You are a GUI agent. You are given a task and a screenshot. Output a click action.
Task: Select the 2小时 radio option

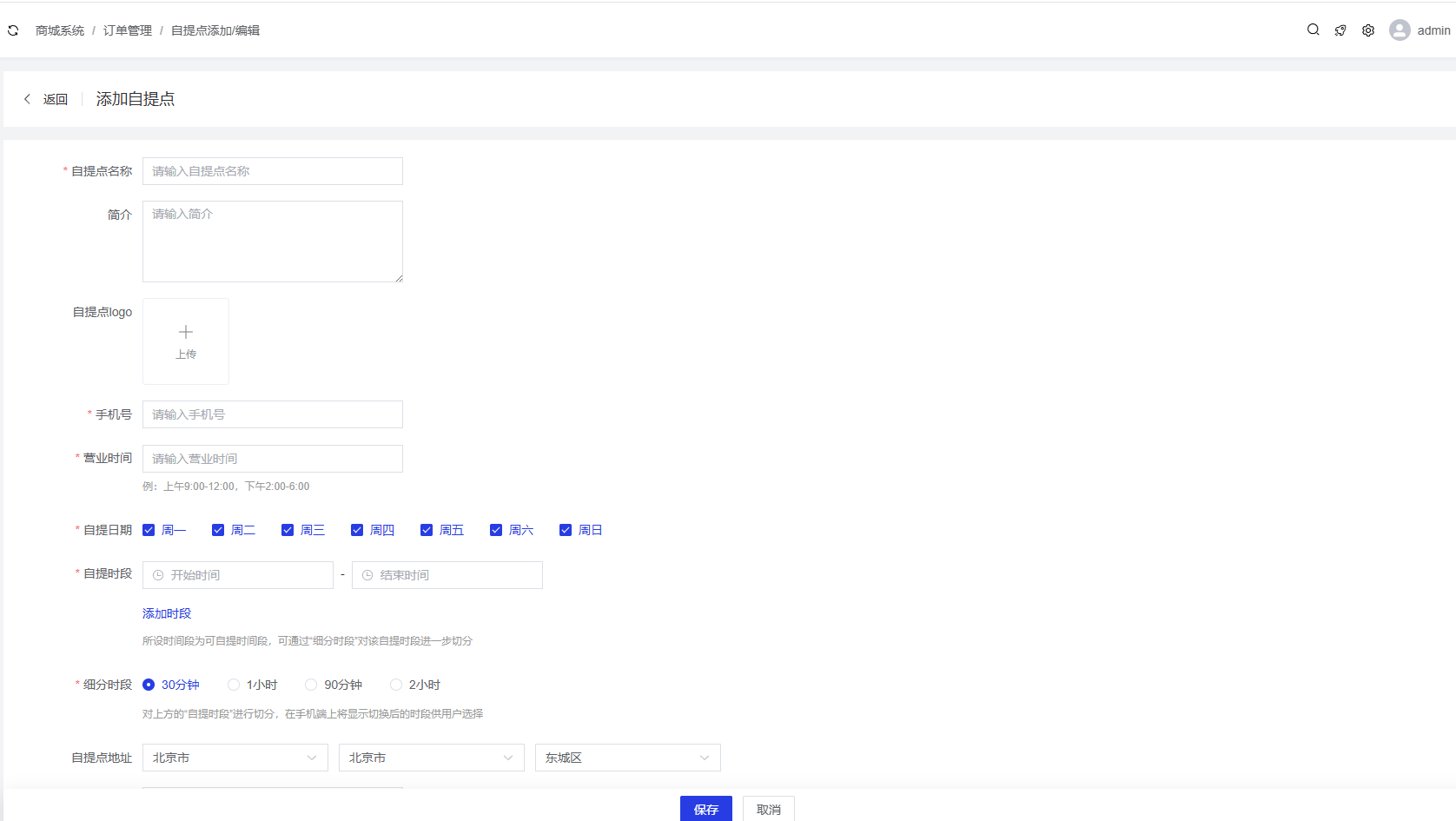396,685
